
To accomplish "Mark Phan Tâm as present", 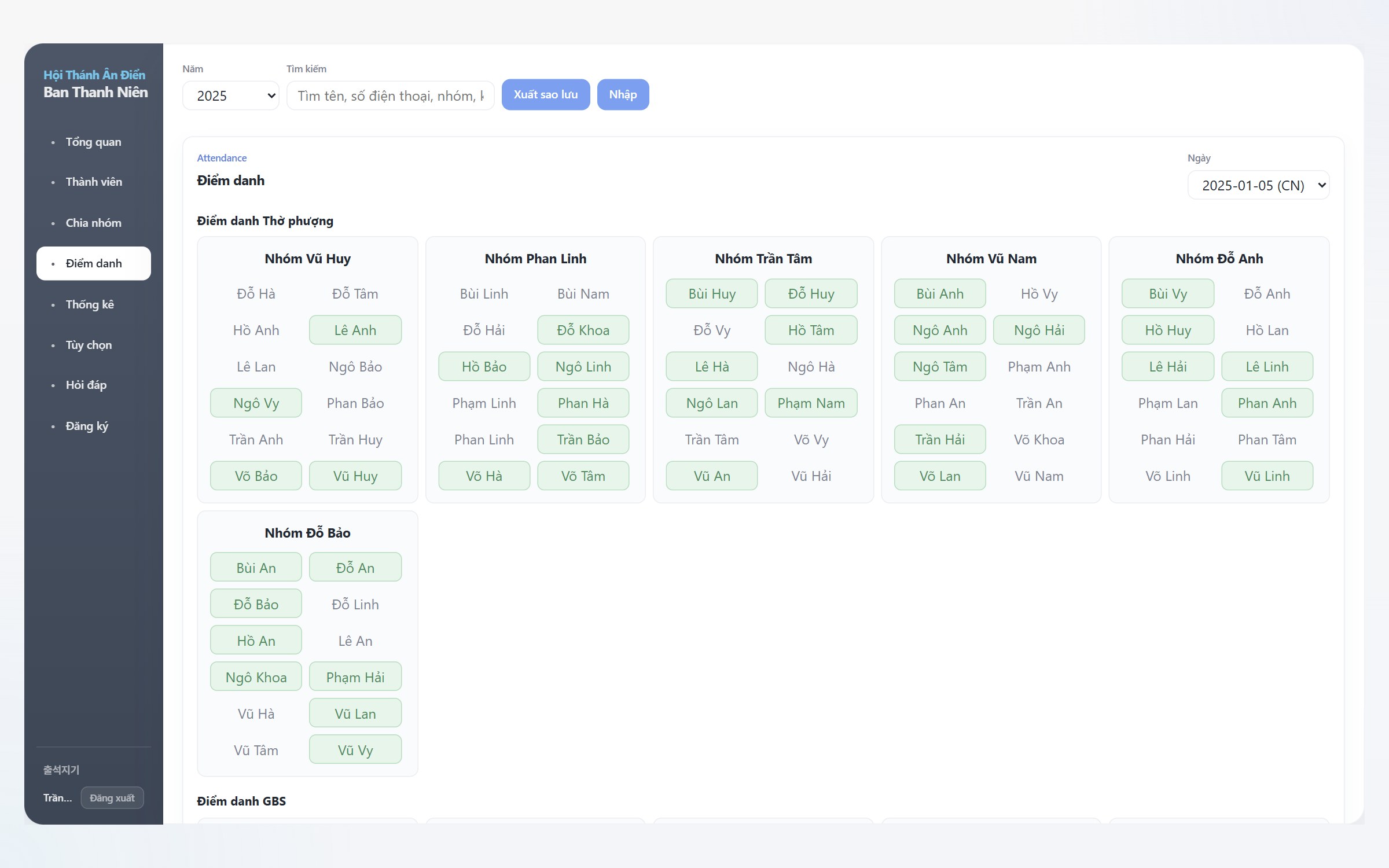I will [1267, 439].
